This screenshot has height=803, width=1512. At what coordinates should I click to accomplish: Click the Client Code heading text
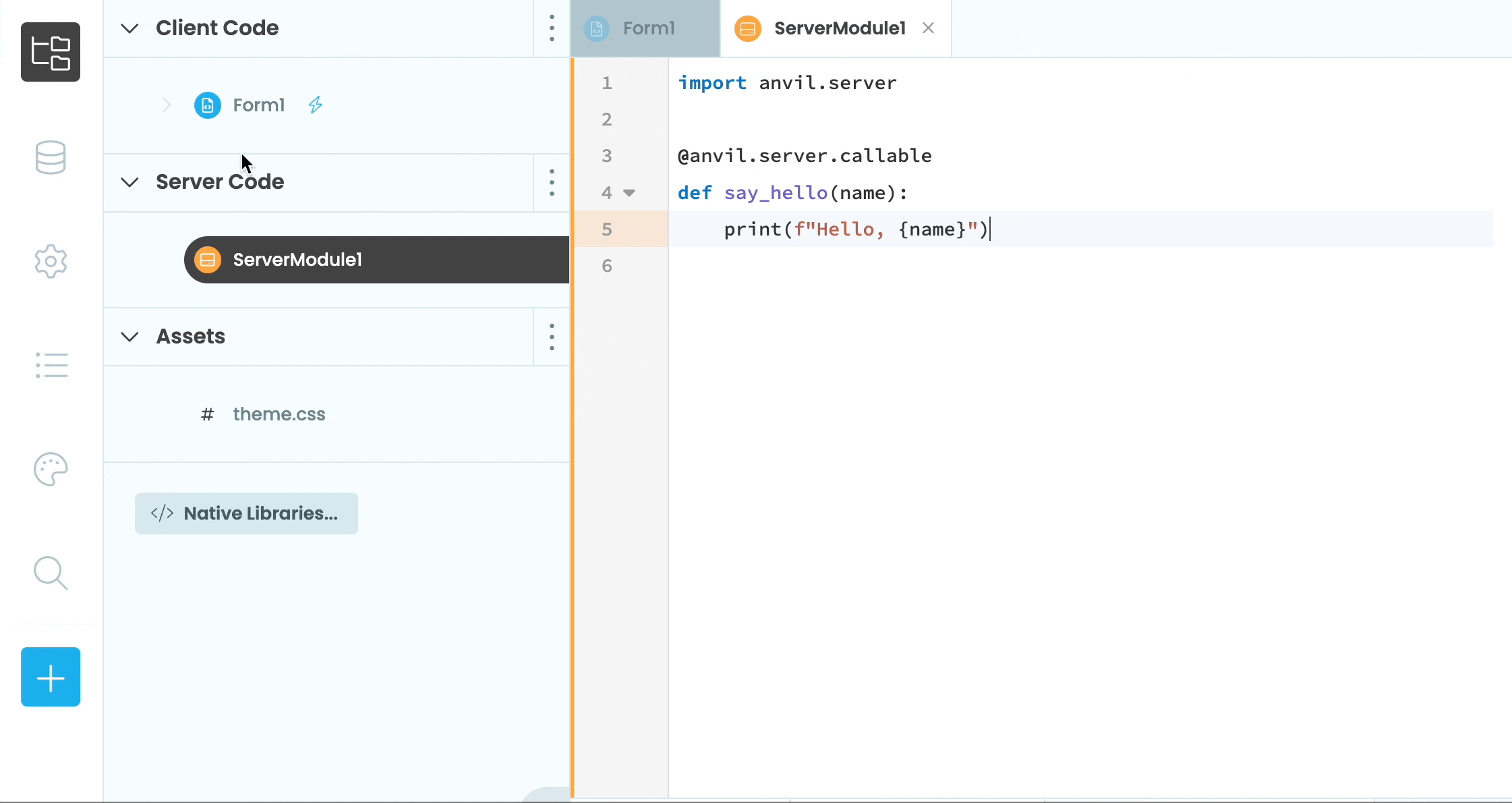coord(217,28)
